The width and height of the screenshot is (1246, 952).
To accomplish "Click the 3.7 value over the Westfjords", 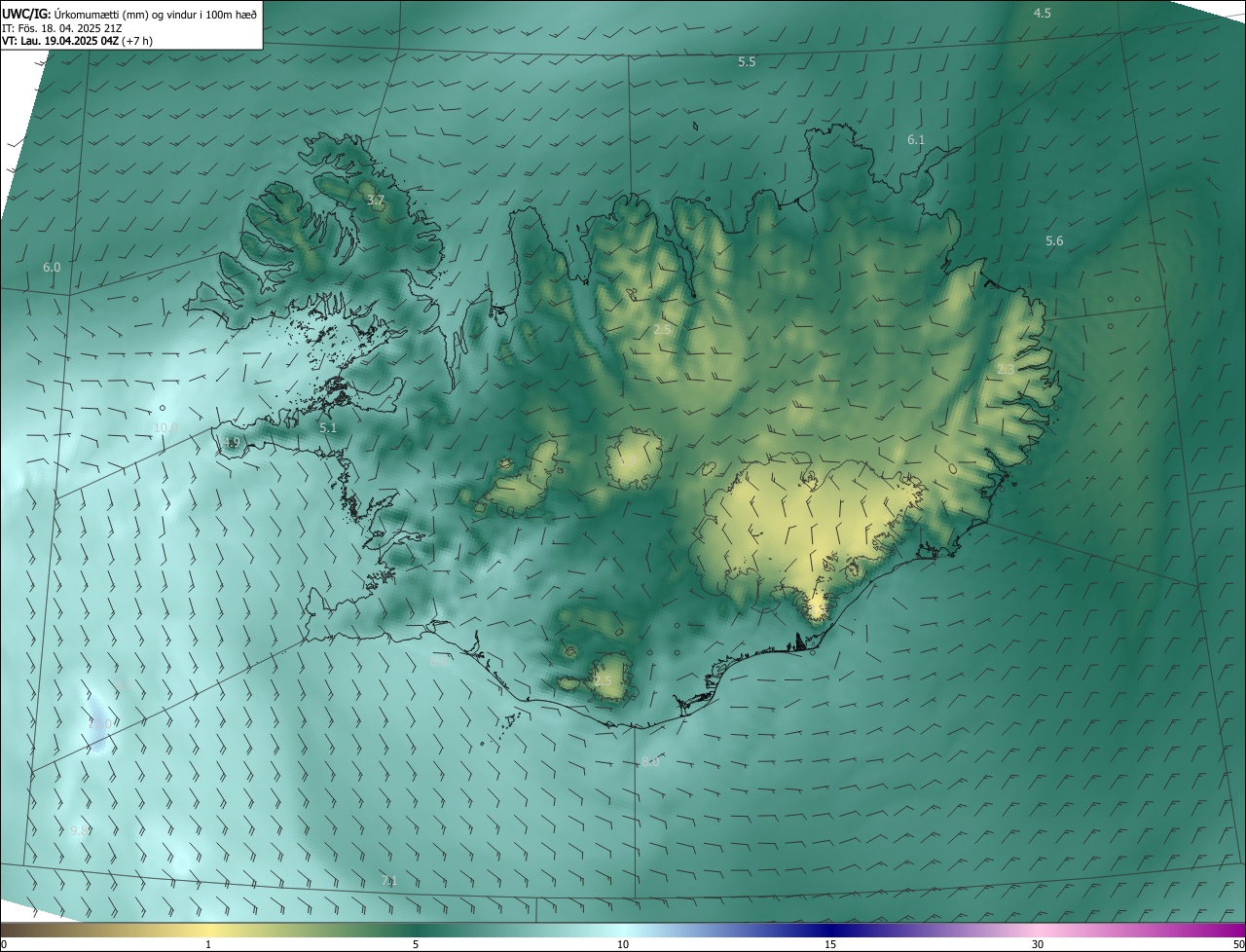I will pos(376,201).
